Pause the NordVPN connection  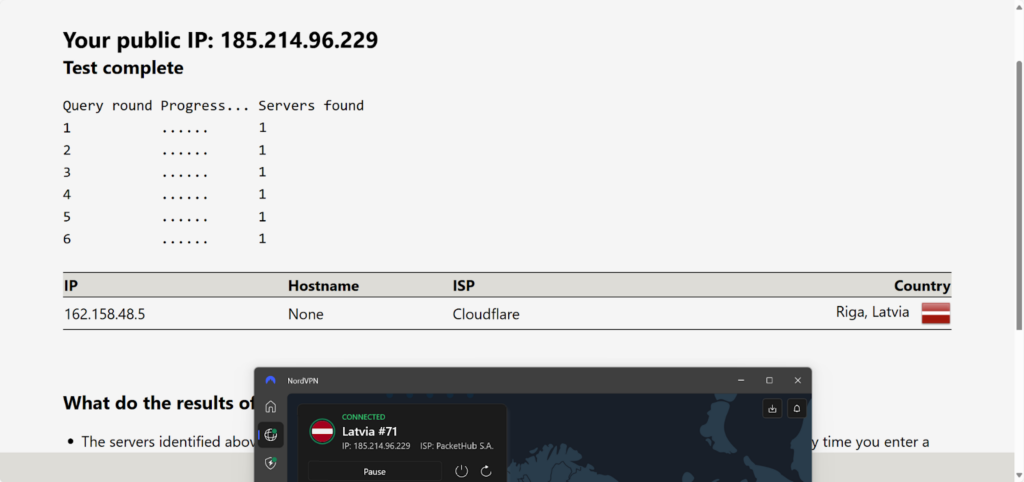375,472
